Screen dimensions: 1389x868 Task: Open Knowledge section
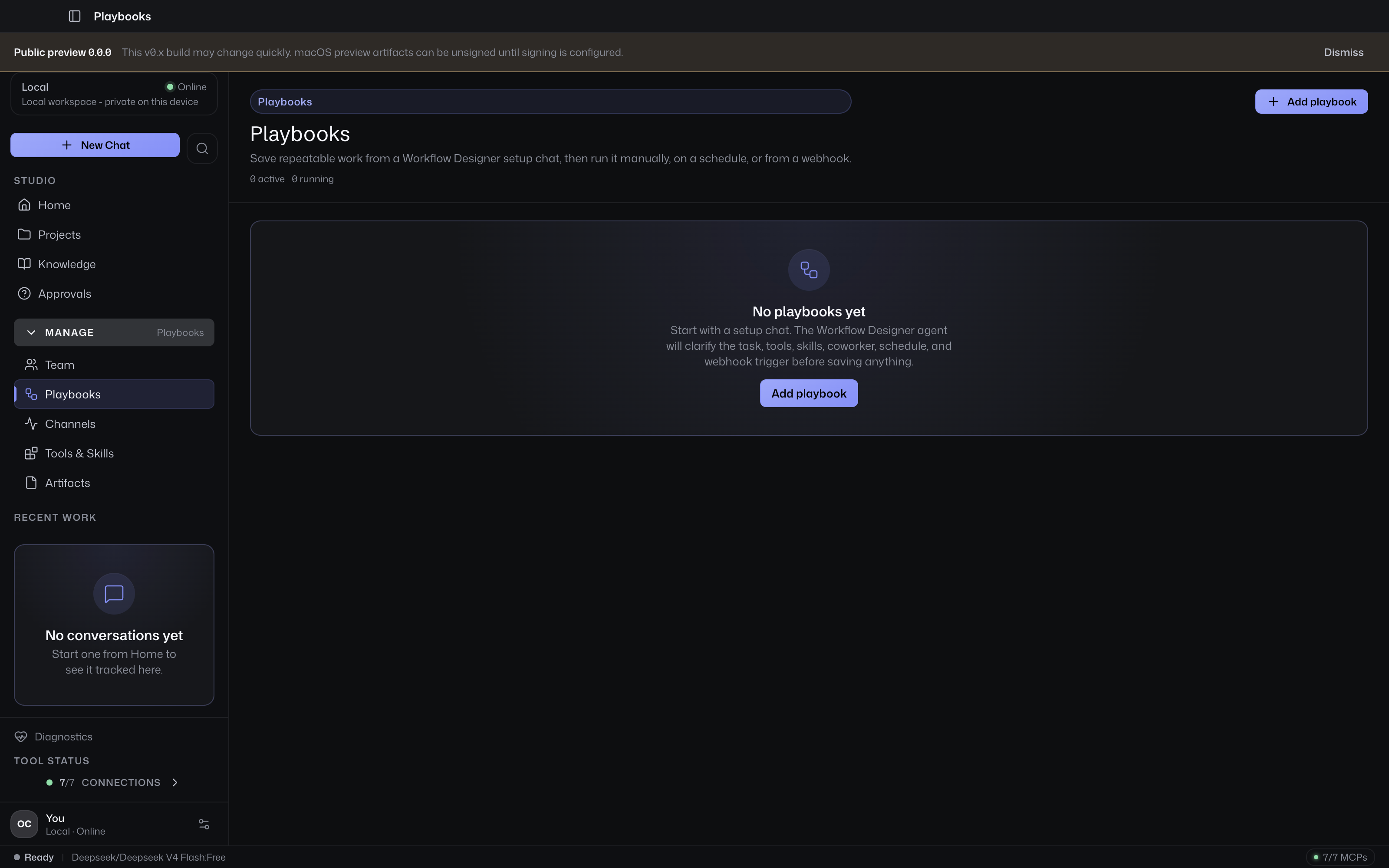coord(114,264)
